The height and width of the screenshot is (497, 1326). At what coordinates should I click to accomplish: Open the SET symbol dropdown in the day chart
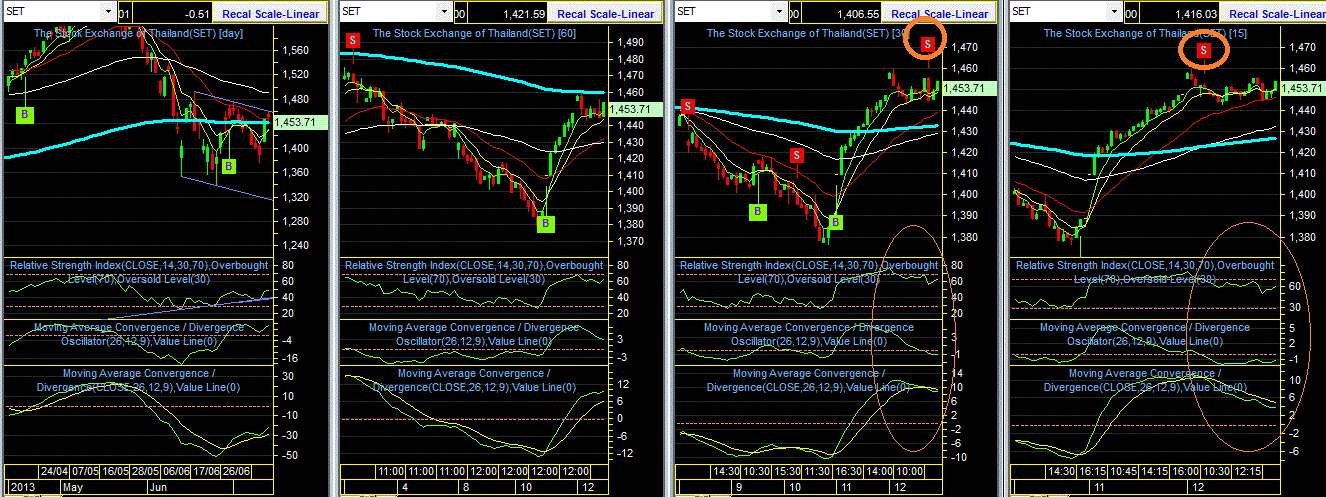click(107, 11)
